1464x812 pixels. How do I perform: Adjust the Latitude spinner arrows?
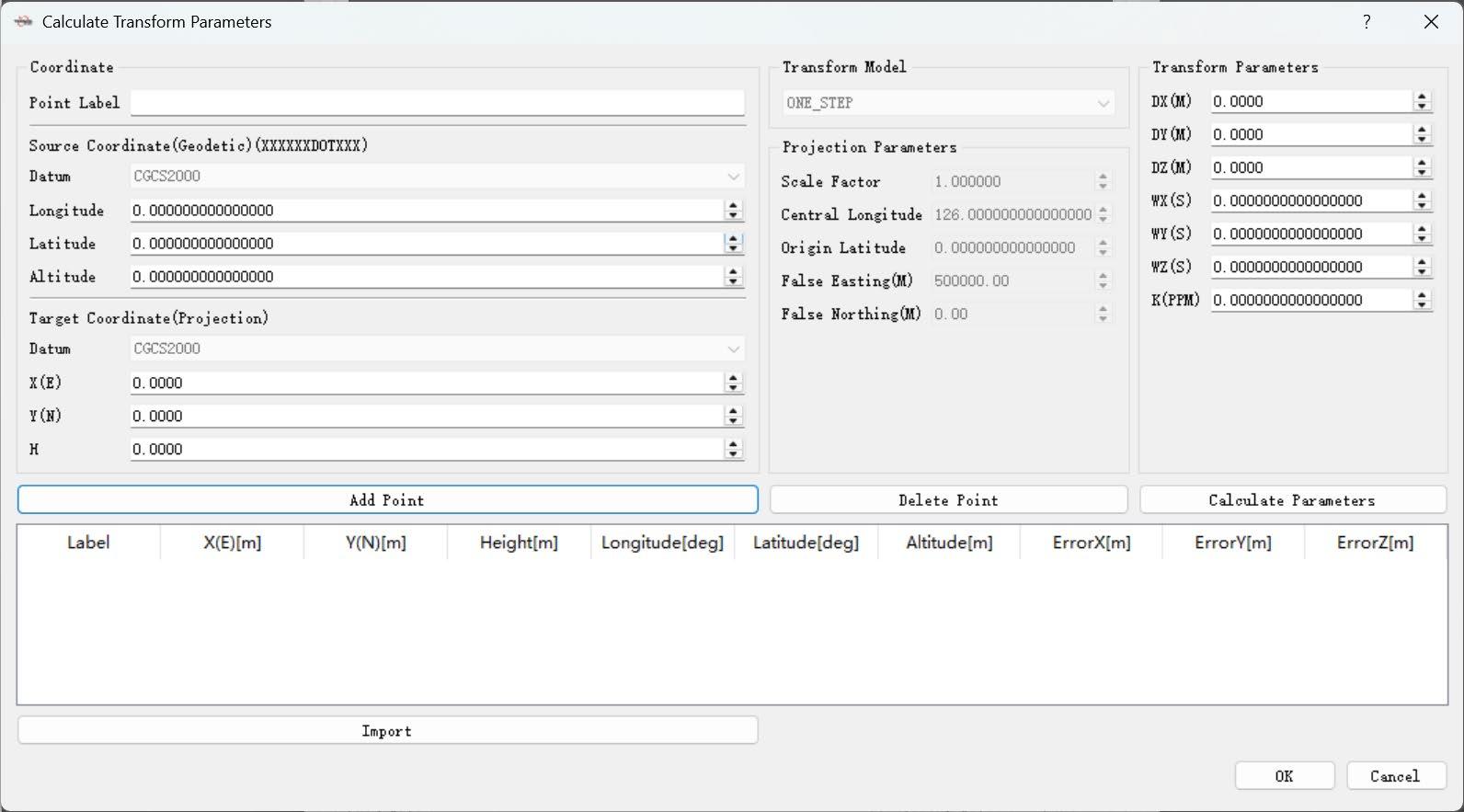733,244
